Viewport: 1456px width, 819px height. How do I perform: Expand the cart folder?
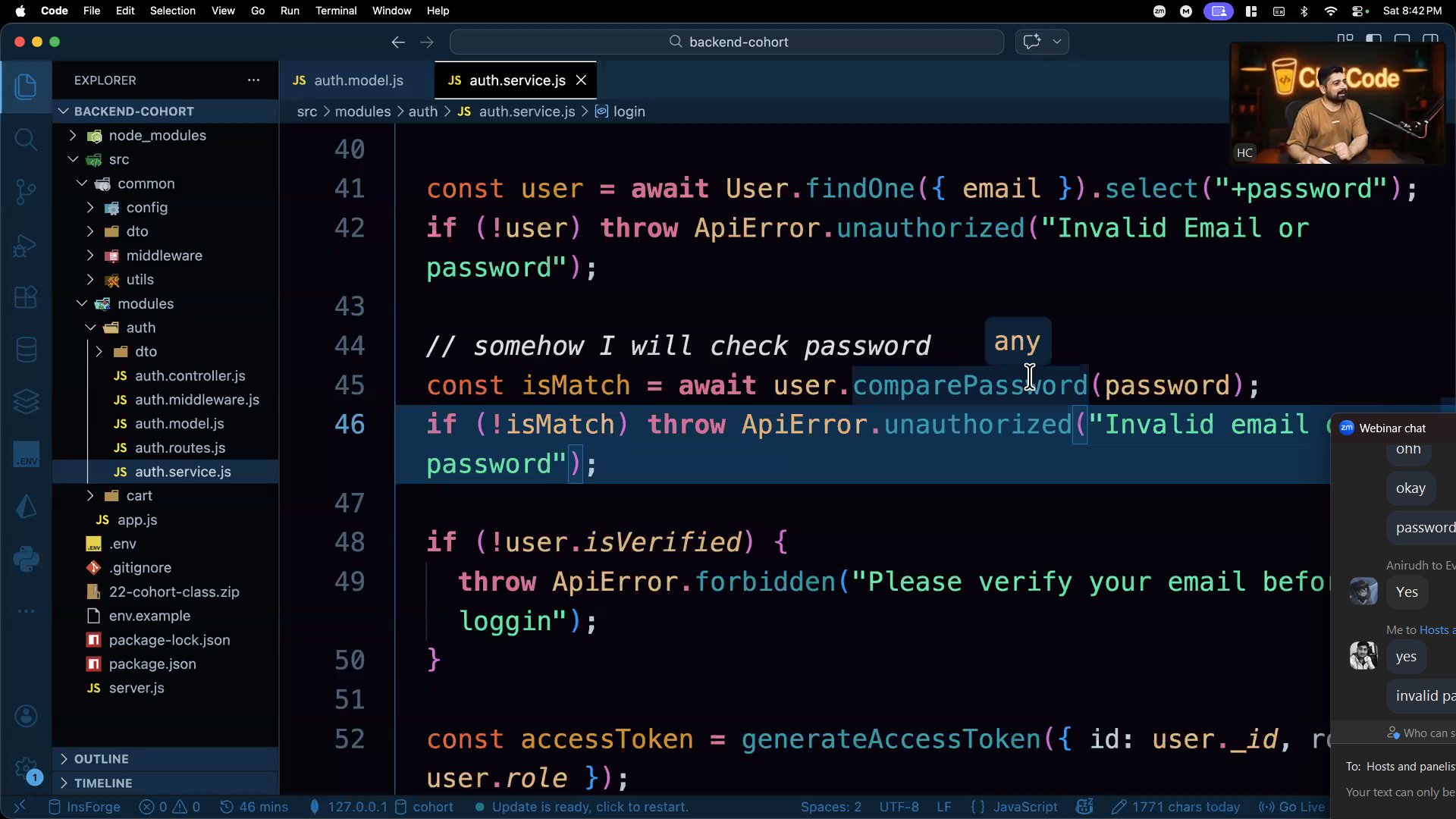139,495
